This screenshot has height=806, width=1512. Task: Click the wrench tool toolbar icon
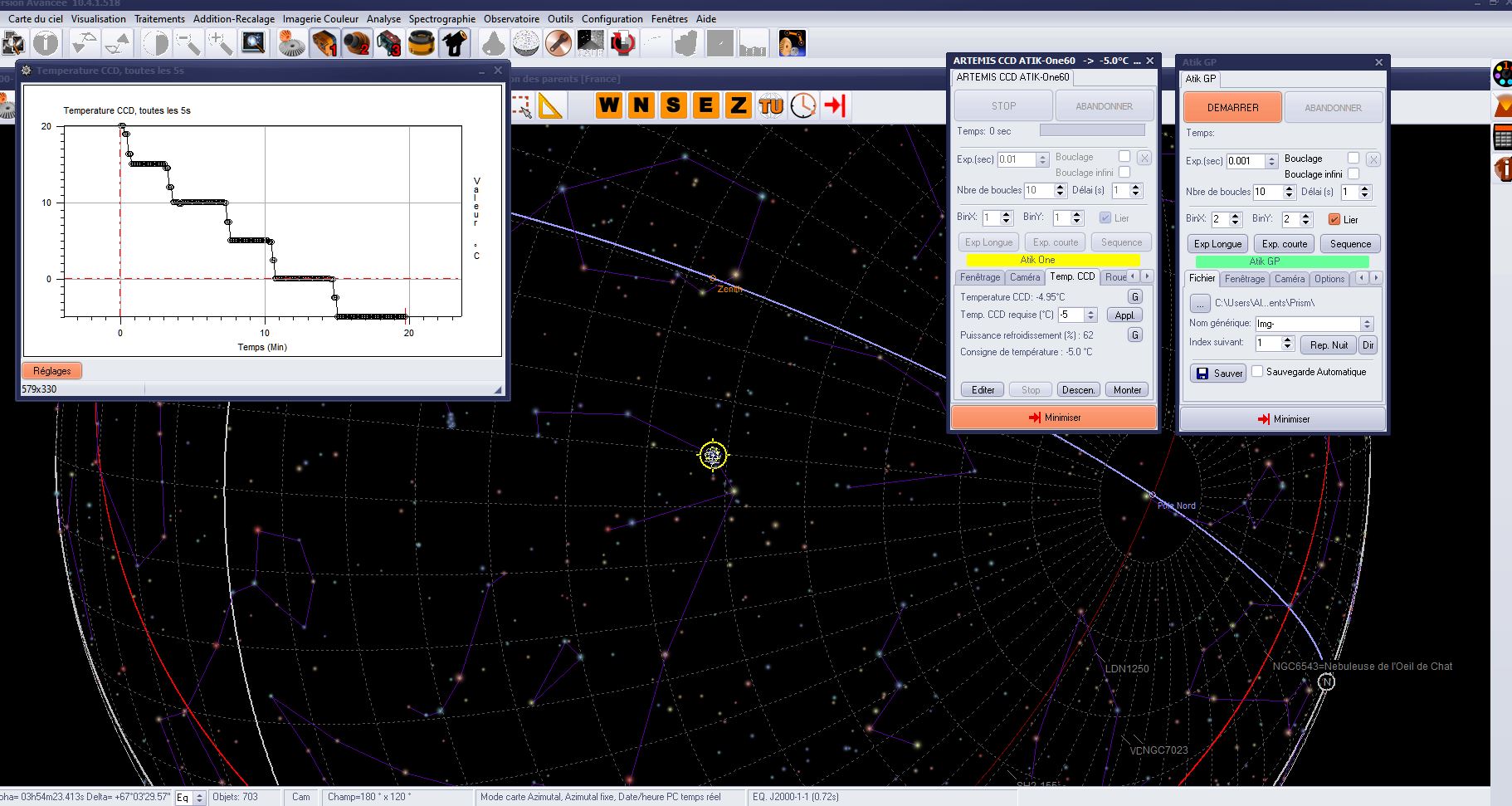[558, 43]
